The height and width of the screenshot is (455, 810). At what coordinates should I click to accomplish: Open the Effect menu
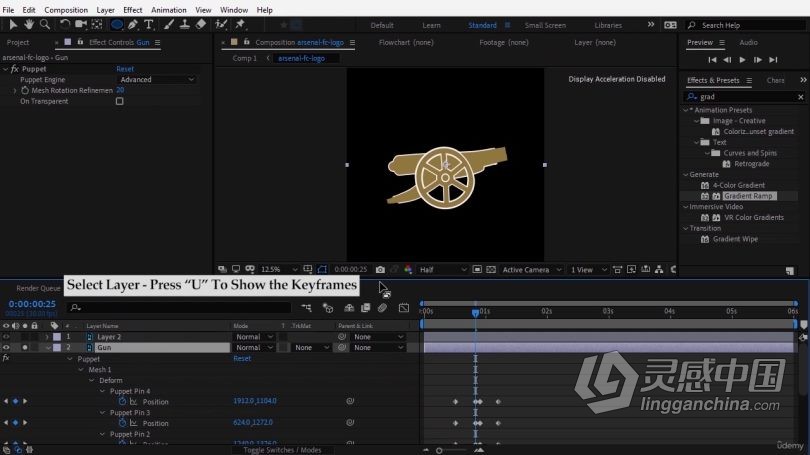[132, 10]
